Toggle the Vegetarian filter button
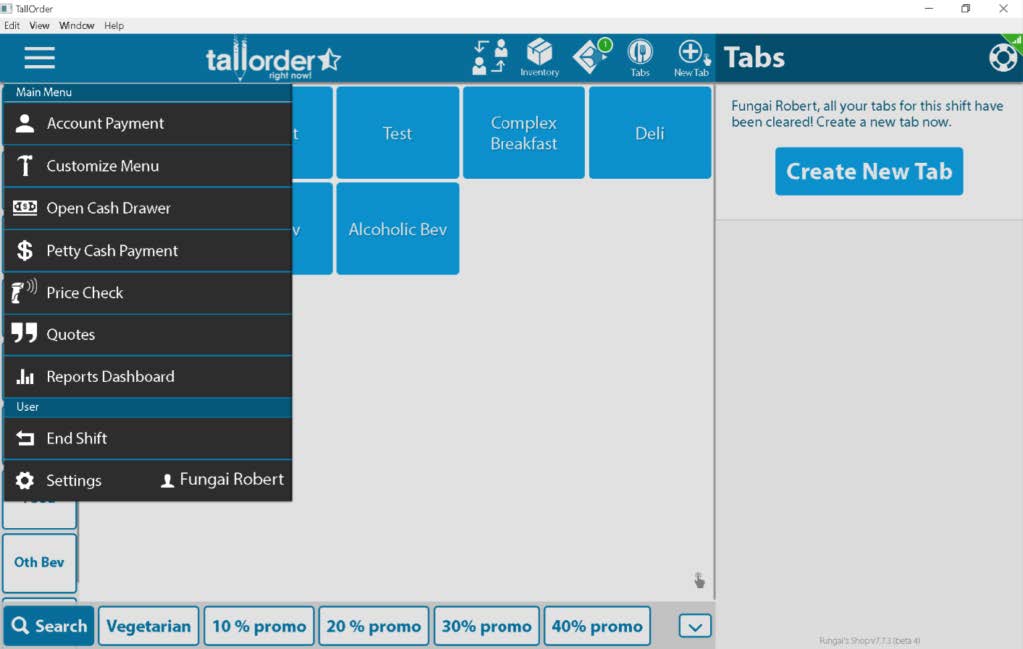This screenshot has height=649, width=1023. [x=149, y=626]
